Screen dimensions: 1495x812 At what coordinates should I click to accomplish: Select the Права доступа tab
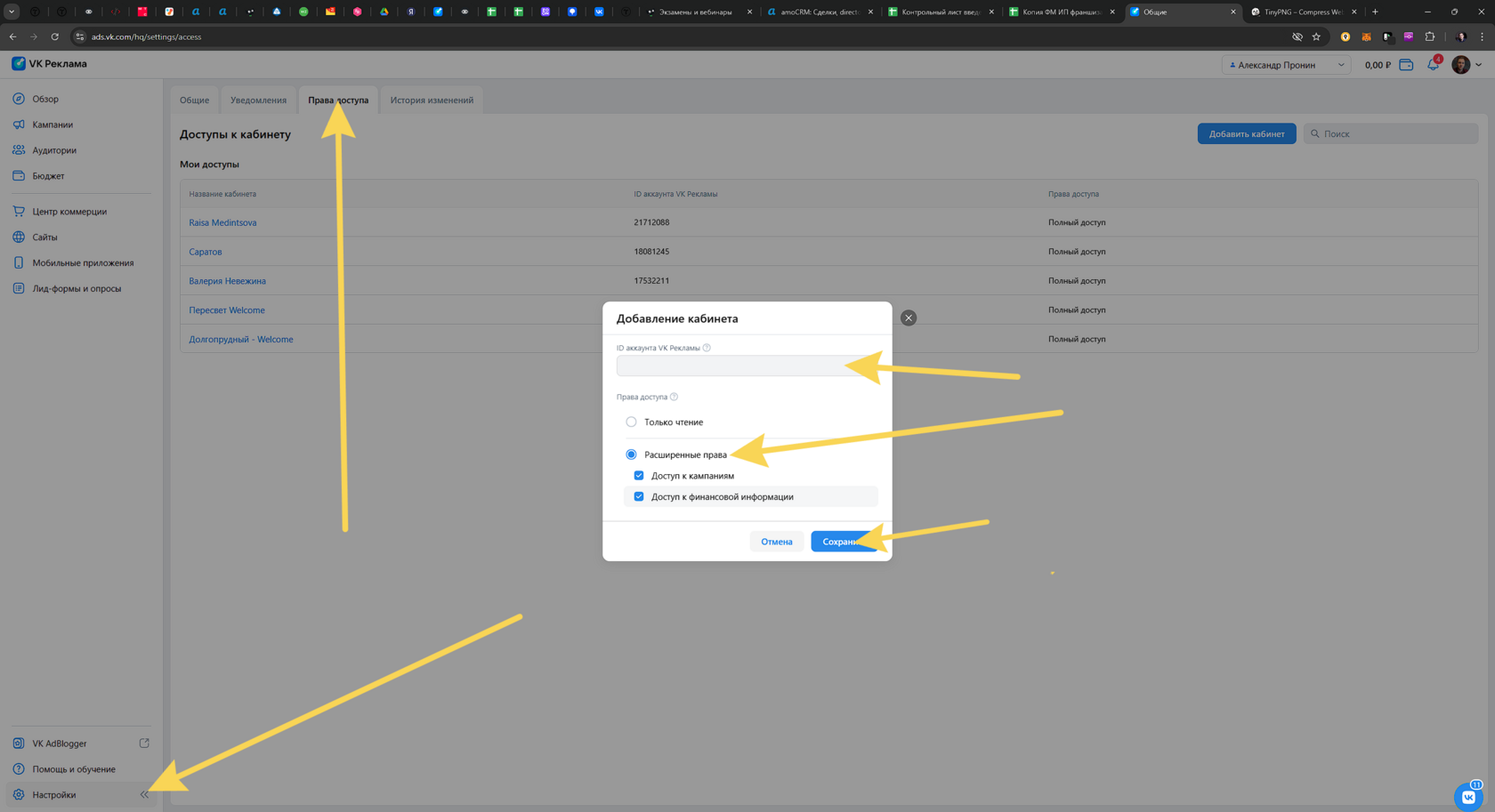click(x=338, y=100)
